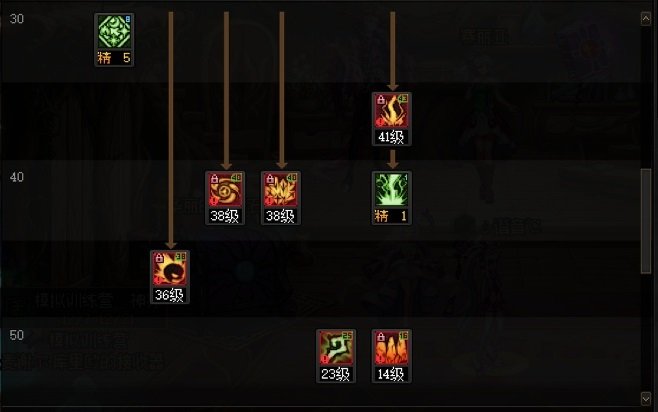Click the locked swirl skill labeled 38级

tap(225, 190)
